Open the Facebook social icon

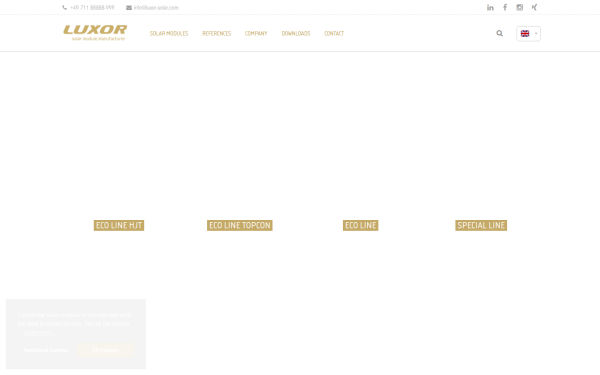pyautogui.click(x=505, y=7)
